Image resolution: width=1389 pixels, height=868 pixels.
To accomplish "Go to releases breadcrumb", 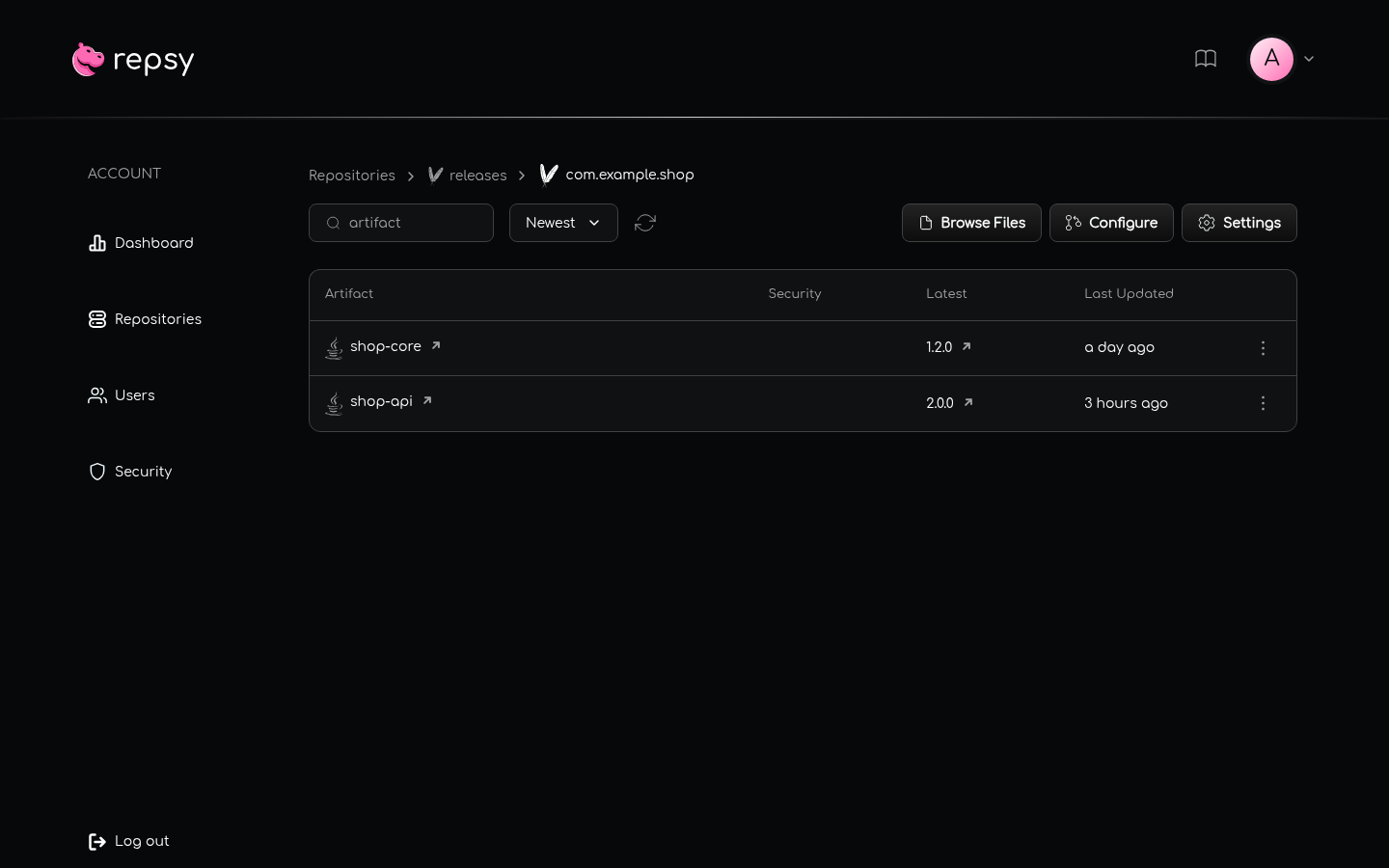I will [477, 176].
